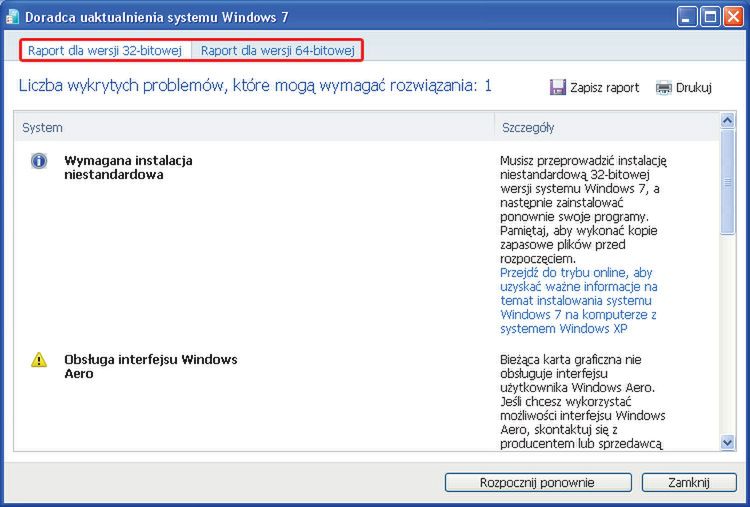Click Drukuj label to print

point(694,88)
